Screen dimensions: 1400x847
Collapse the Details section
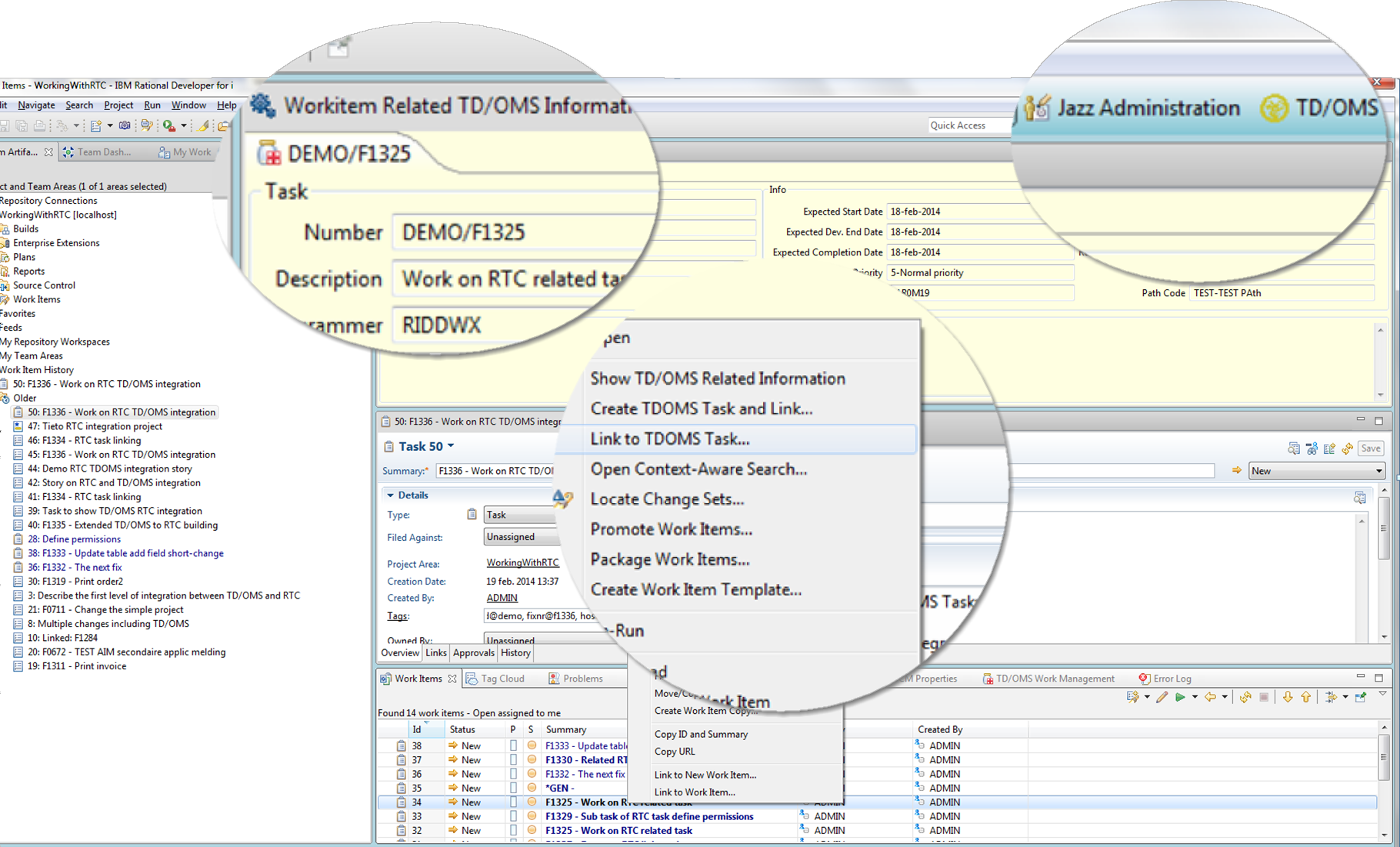(x=390, y=495)
